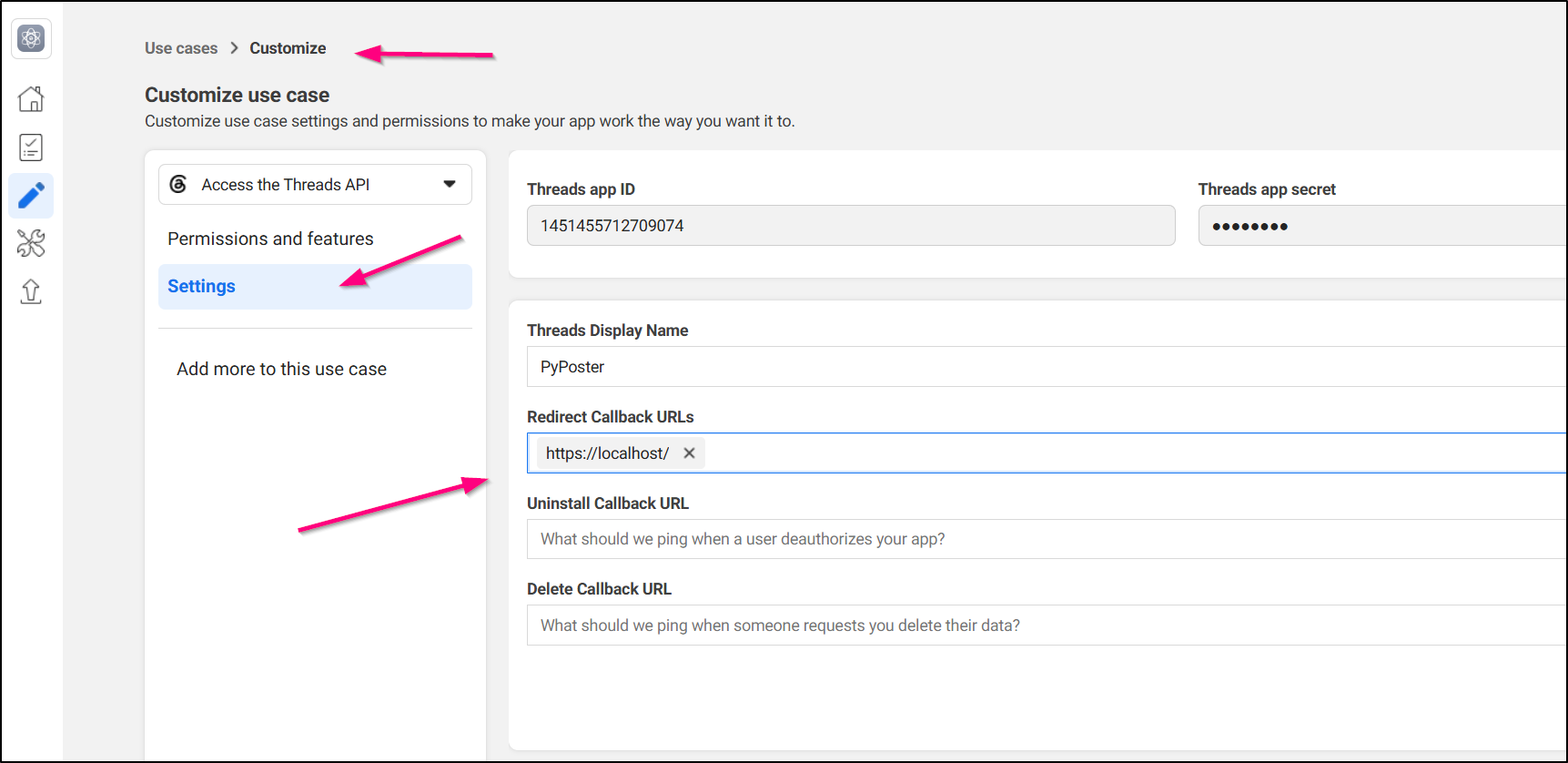The width and height of the screenshot is (1568, 763).
Task: Click the Threads logo icon in dropdown
Action: pyautogui.click(x=178, y=185)
